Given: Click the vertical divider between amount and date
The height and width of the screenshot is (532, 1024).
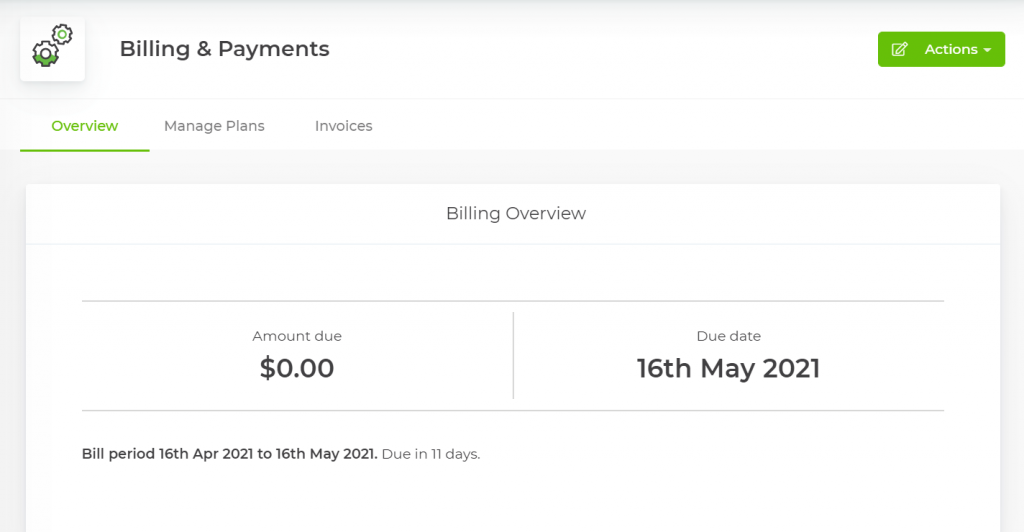Looking at the screenshot, I should click(x=513, y=355).
